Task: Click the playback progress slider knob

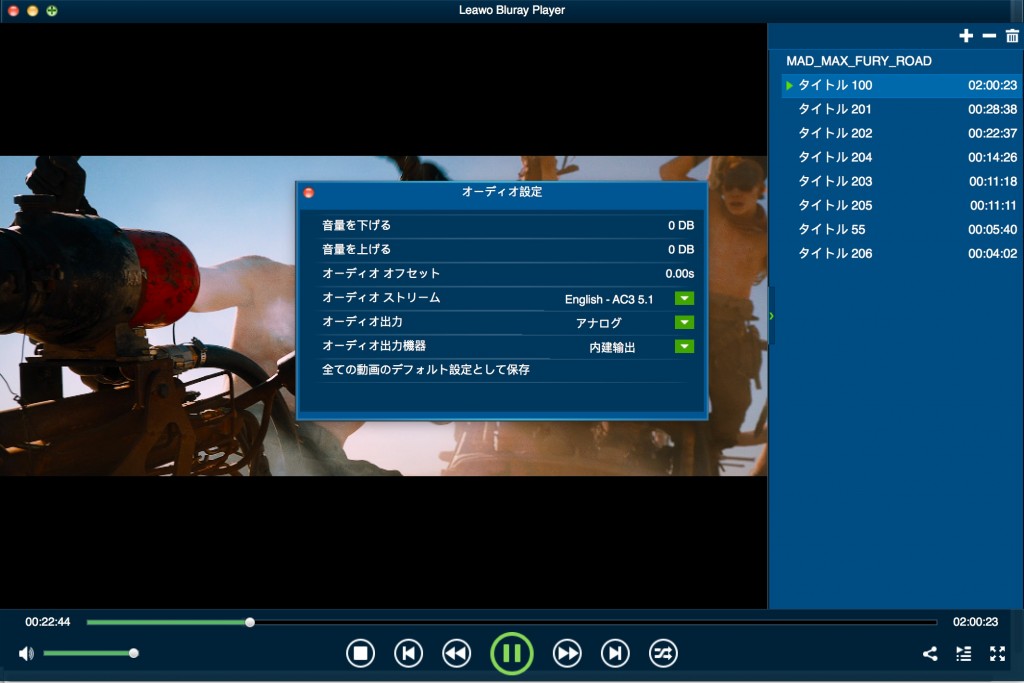Action: [249, 622]
